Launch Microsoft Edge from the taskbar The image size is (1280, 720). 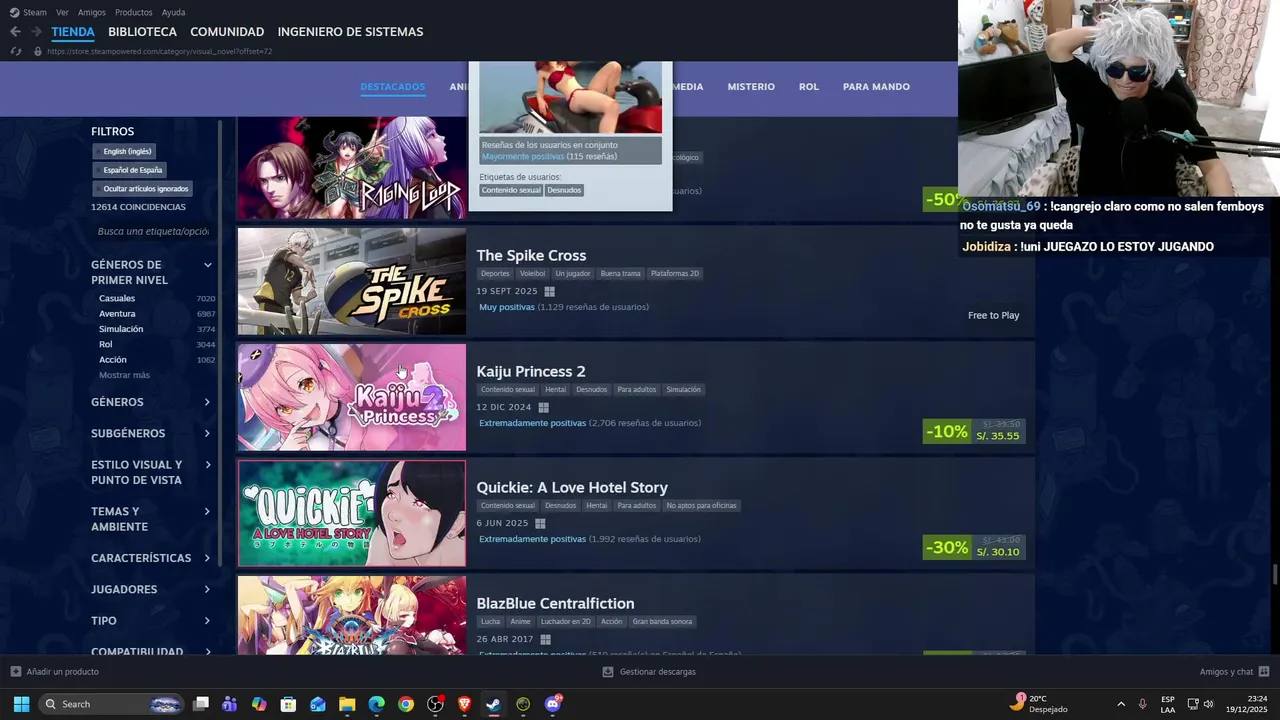coord(376,704)
